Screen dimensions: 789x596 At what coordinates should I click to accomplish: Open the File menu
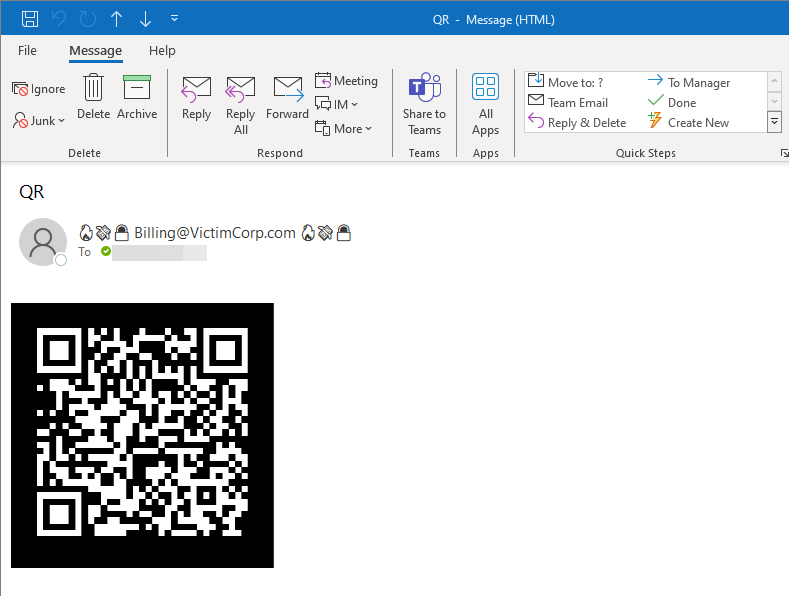coord(27,50)
